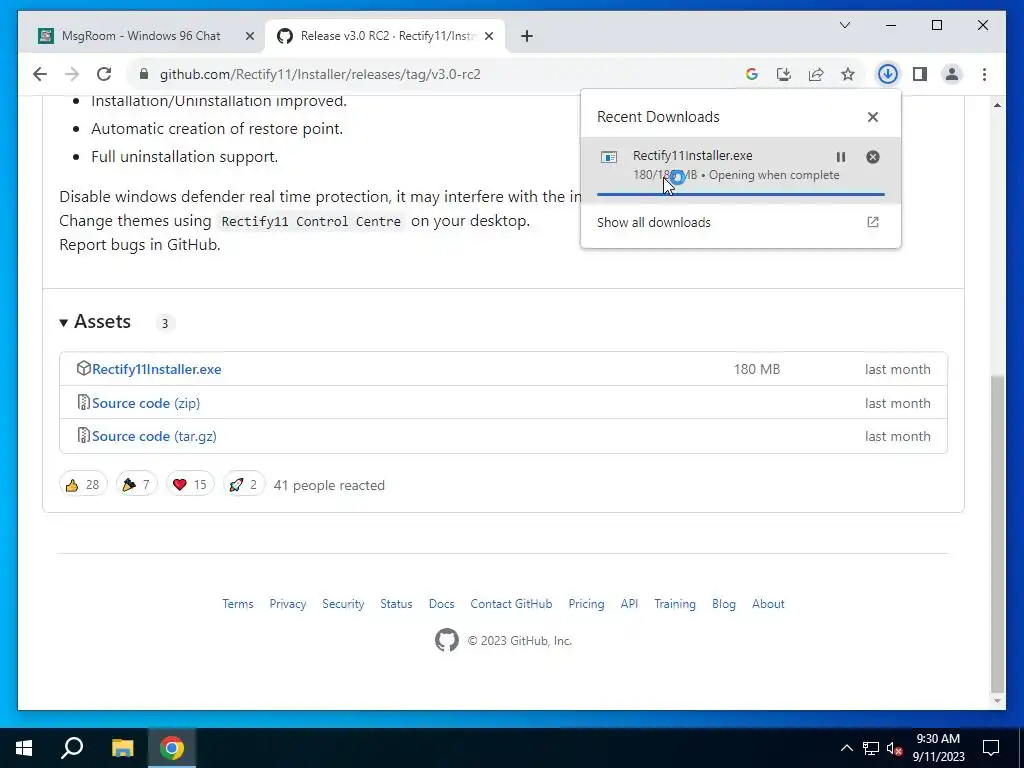The width and height of the screenshot is (1024, 768).
Task: Open API footer link
Action: (630, 603)
